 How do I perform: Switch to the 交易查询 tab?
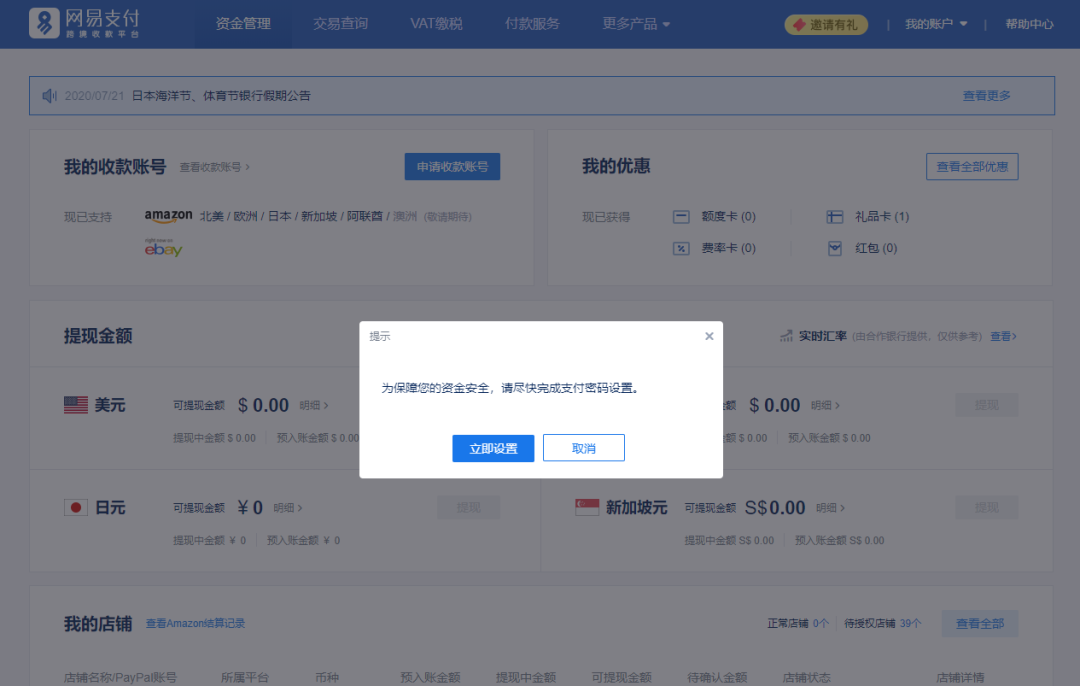[x=340, y=22]
